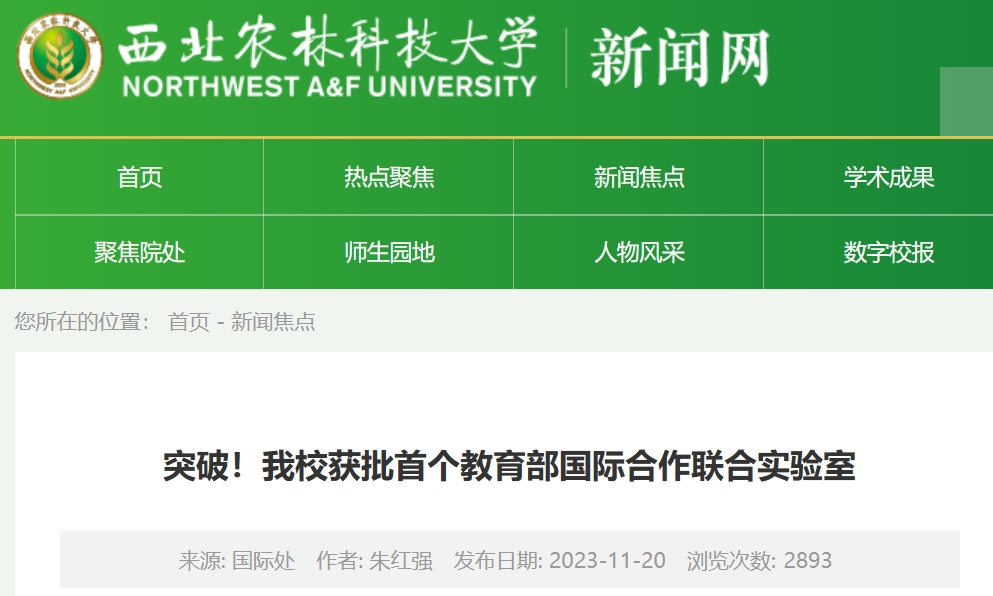
Task: Click the light green square at top right
Action: pyautogui.click(x=966, y=101)
